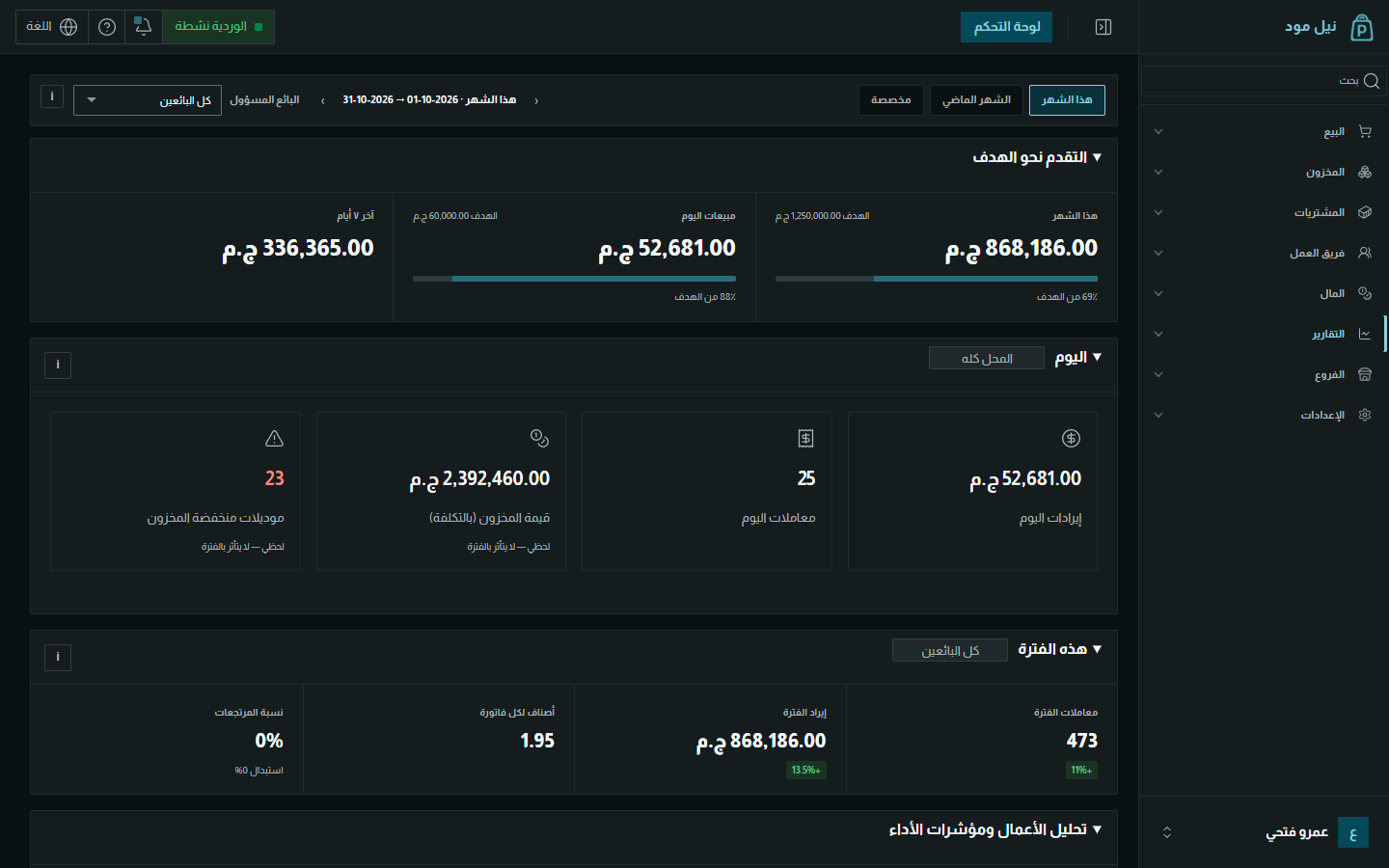Select الفروع branches store icon
This screenshot has height=868, width=1389.
tap(1365, 374)
